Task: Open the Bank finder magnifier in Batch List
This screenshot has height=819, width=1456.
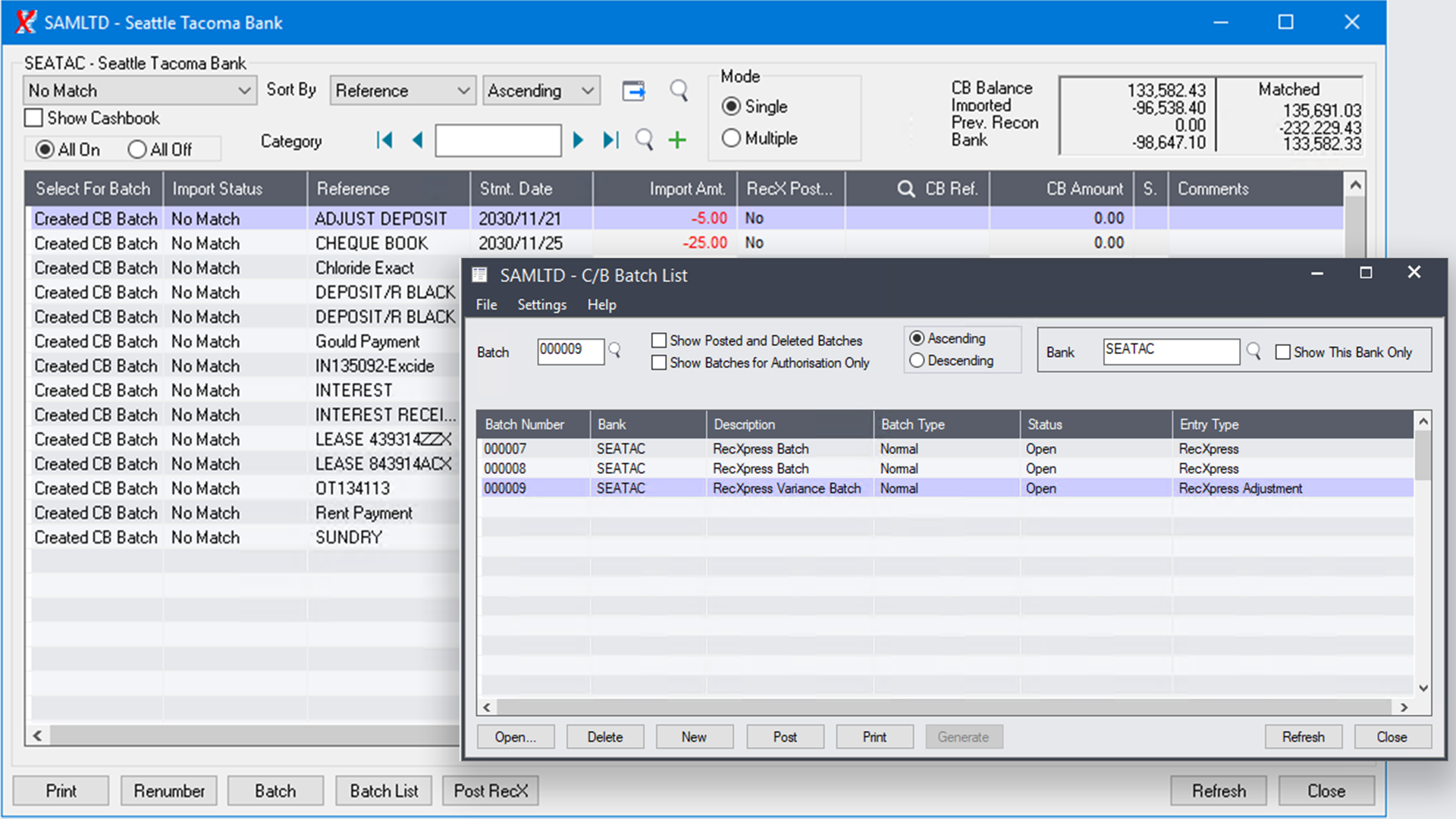Action: click(1253, 351)
